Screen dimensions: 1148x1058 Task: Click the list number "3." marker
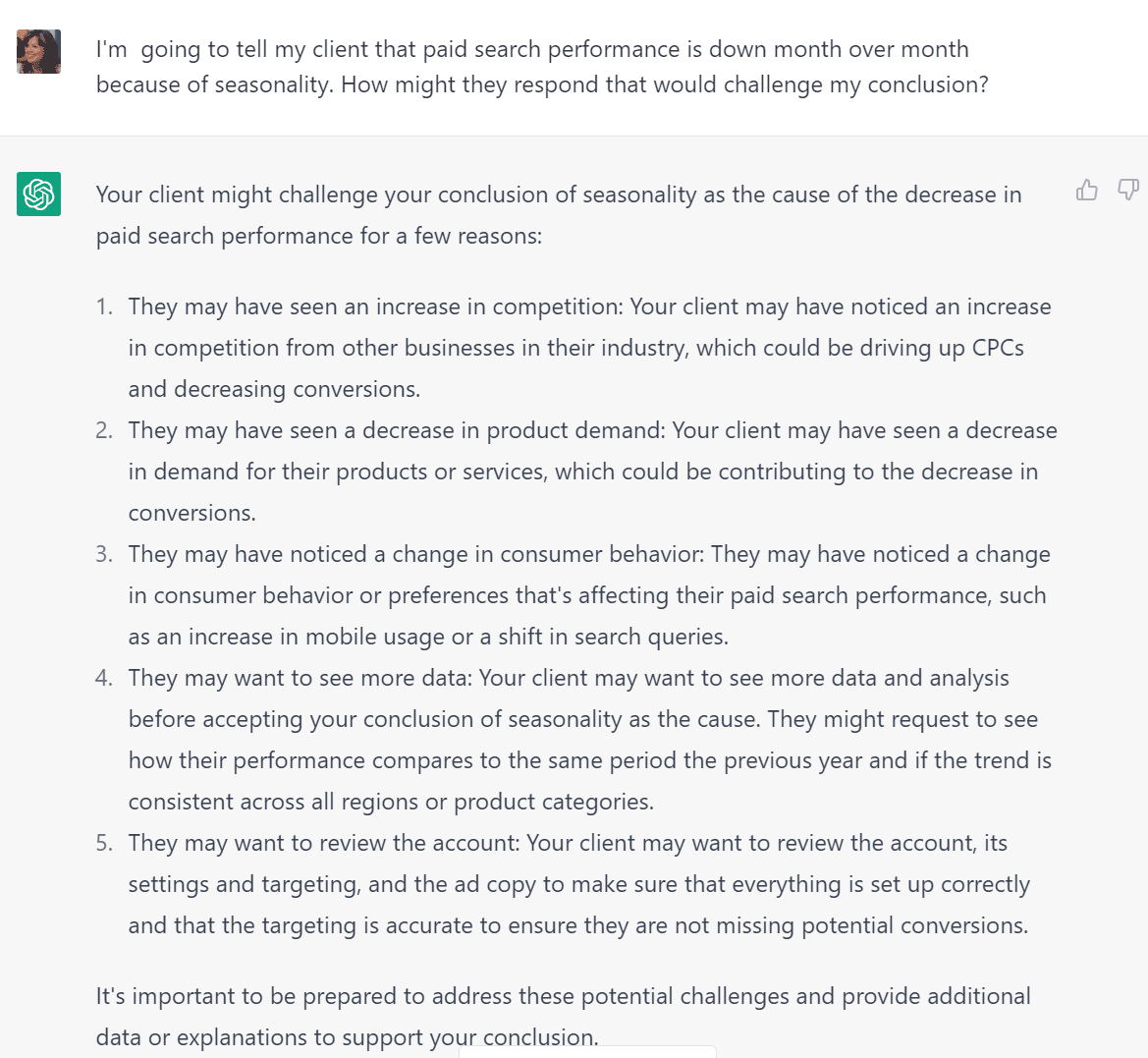coord(105,555)
